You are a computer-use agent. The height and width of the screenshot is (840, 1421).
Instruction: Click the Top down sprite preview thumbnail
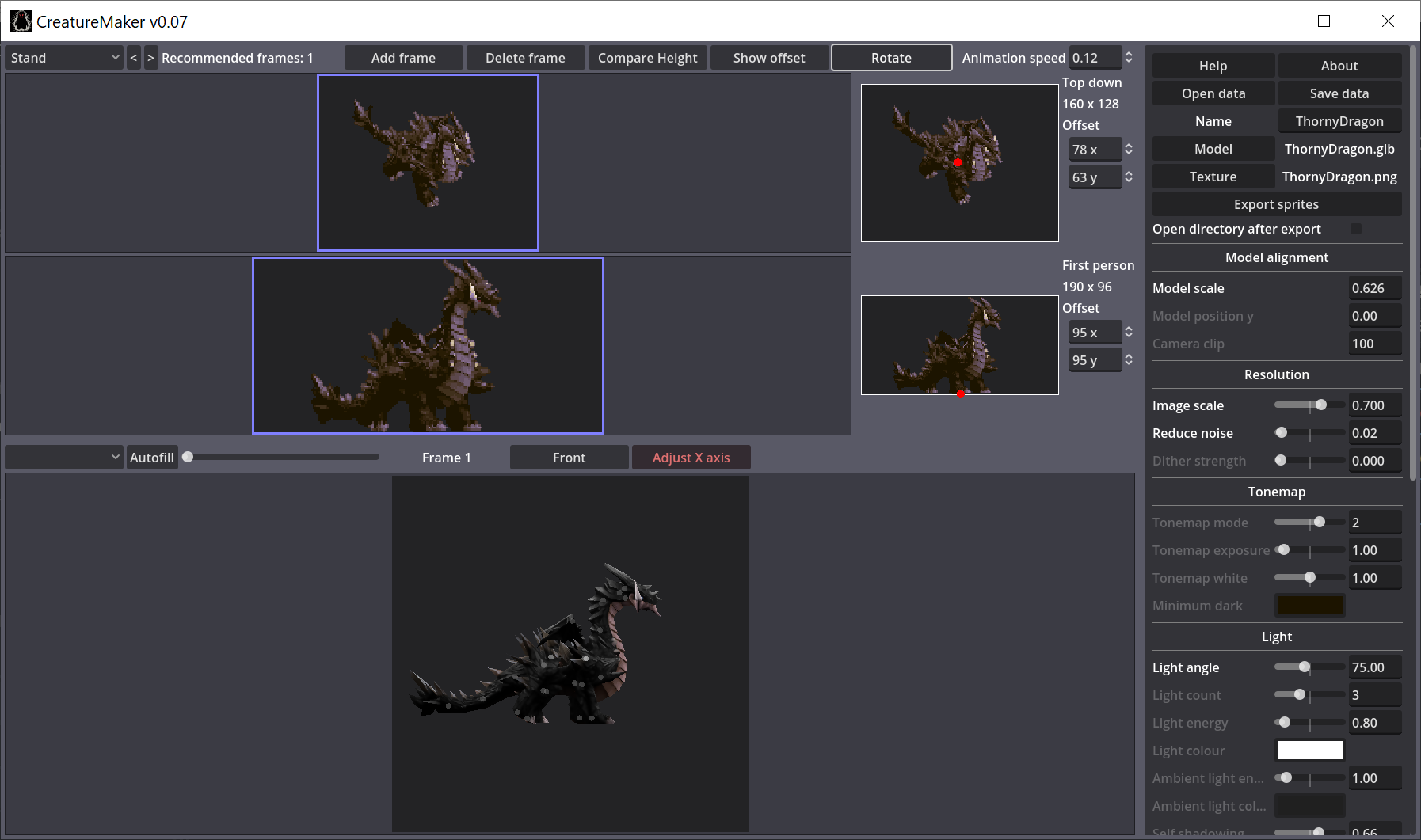point(960,162)
